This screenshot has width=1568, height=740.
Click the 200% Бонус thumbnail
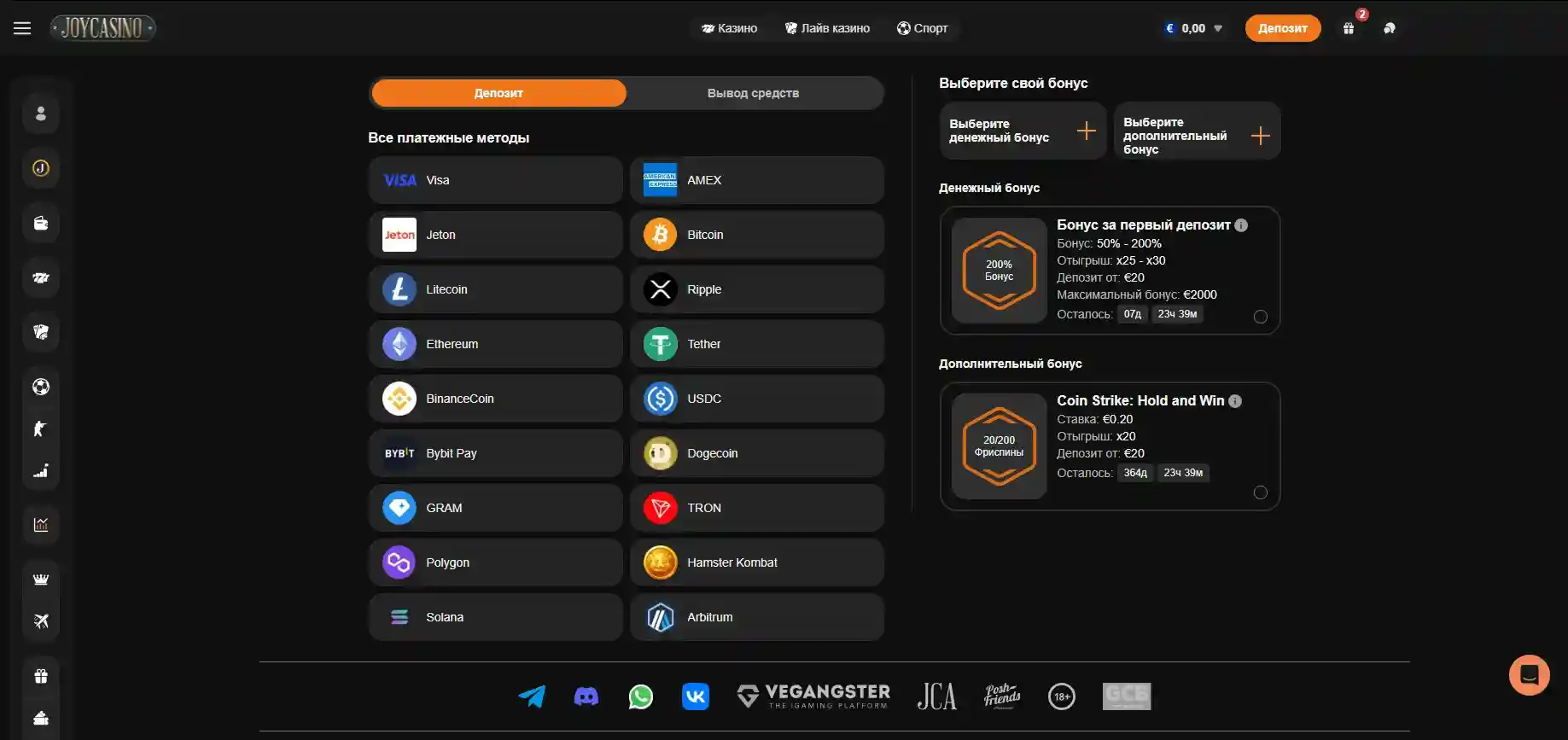(x=1000, y=271)
